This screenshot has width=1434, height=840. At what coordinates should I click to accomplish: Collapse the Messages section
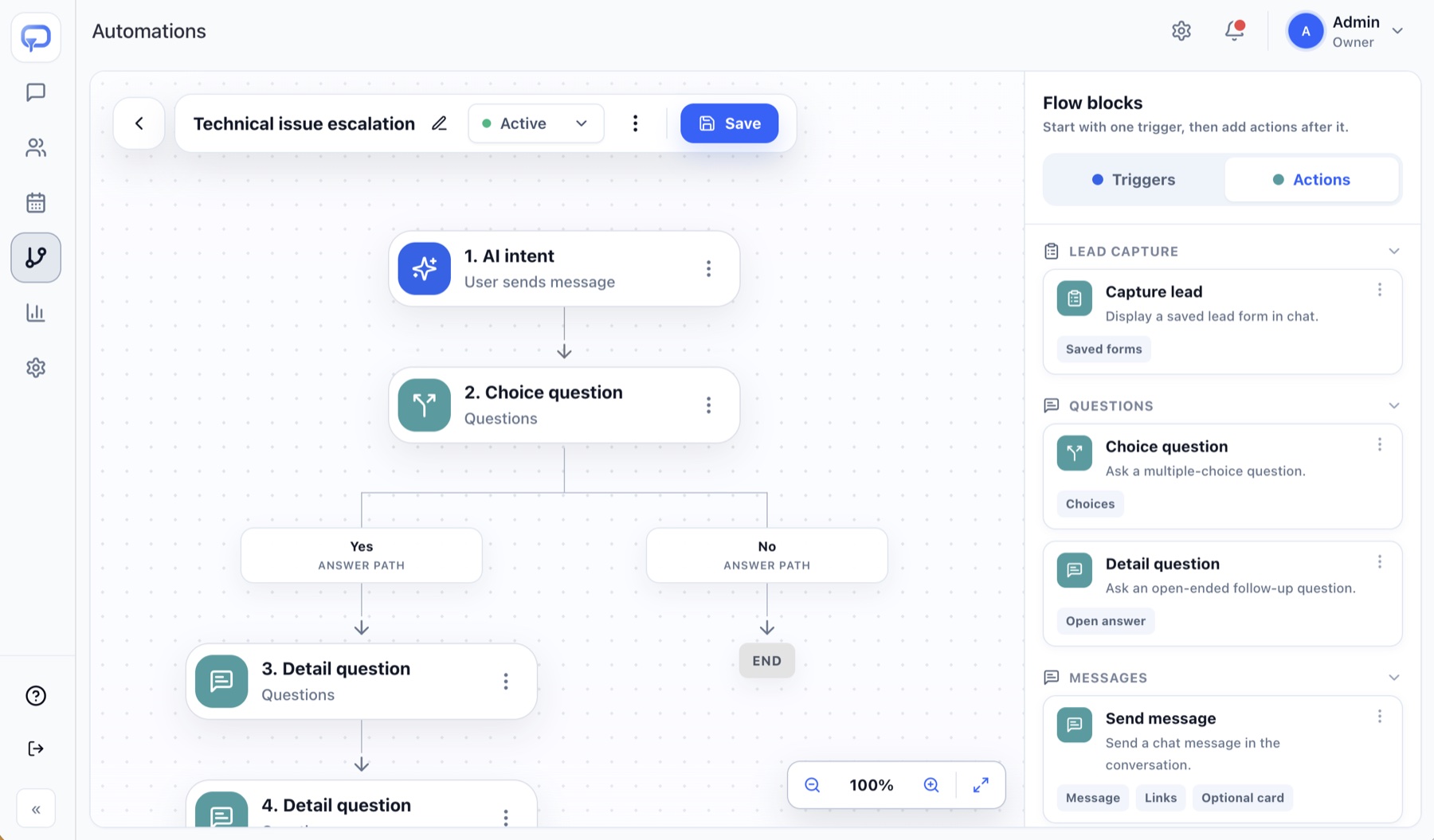pyautogui.click(x=1394, y=678)
